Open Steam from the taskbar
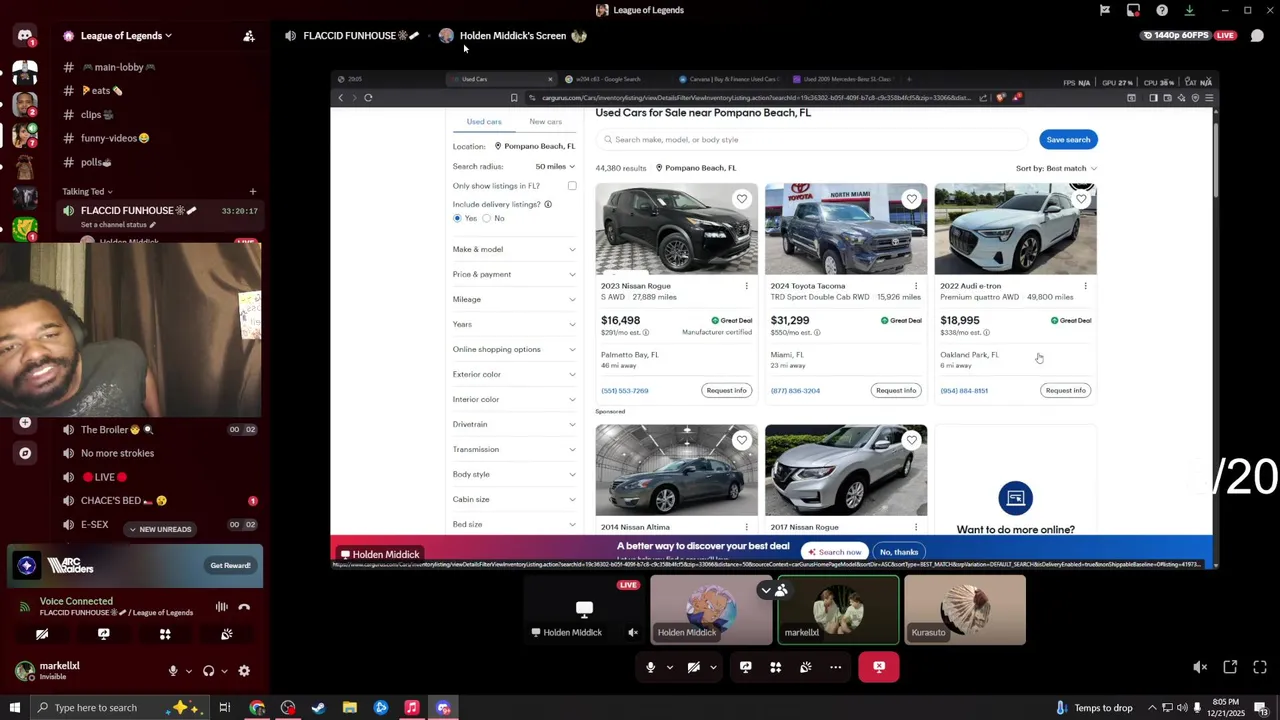Image resolution: width=1280 pixels, height=720 pixels. click(319, 708)
